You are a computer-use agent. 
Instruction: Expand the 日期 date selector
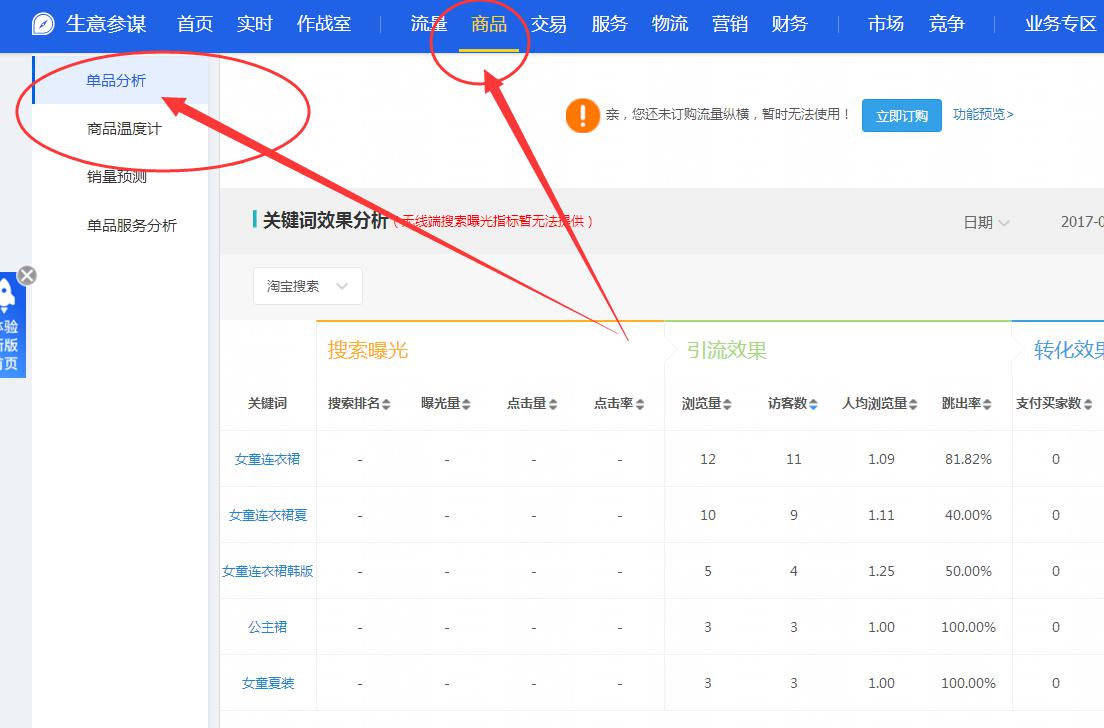(986, 223)
